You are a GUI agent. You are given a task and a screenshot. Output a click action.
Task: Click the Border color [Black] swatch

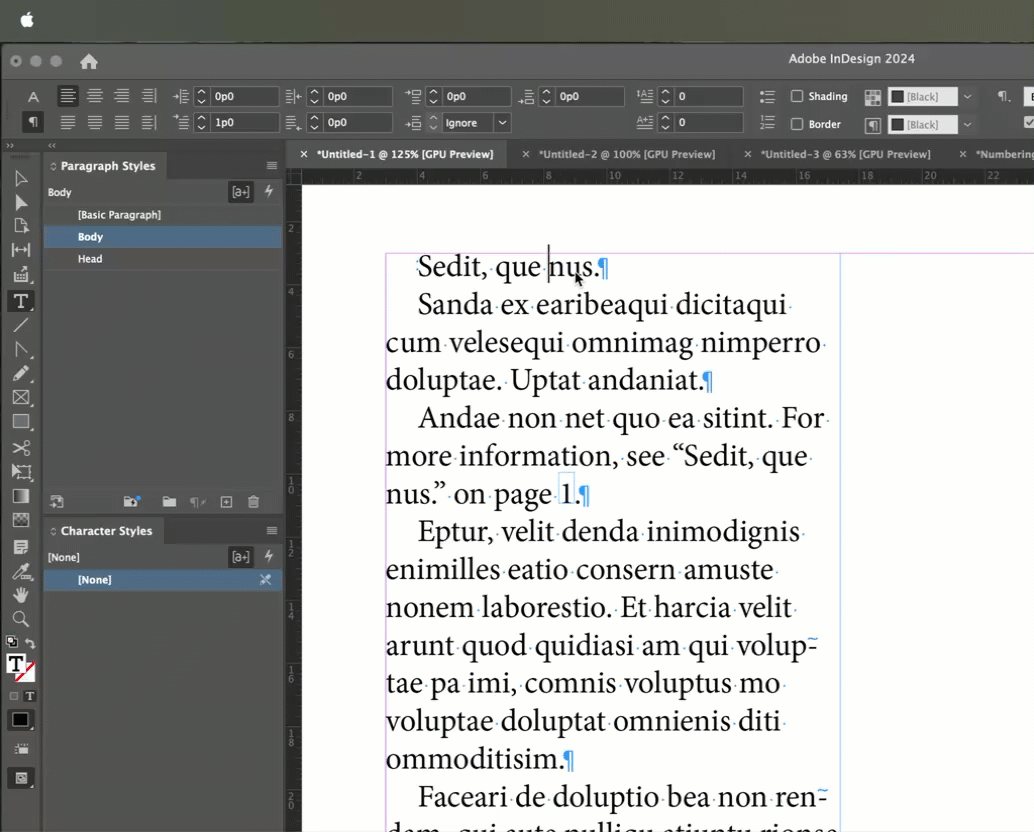point(923,125)
